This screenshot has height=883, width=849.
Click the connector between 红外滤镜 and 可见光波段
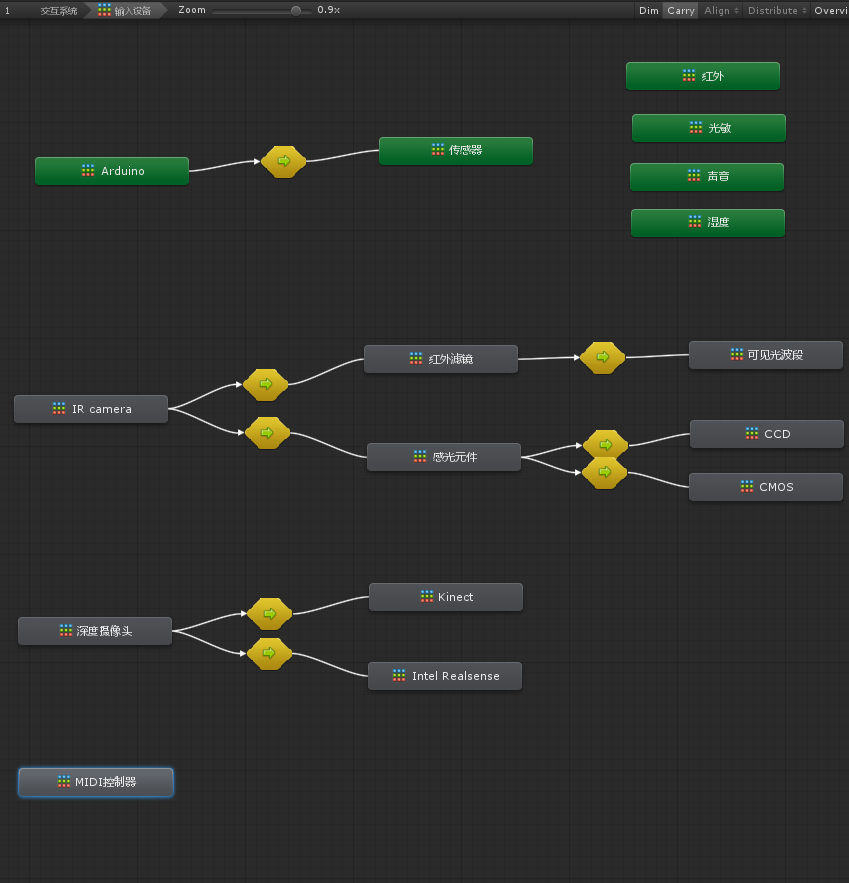(602, 358)
